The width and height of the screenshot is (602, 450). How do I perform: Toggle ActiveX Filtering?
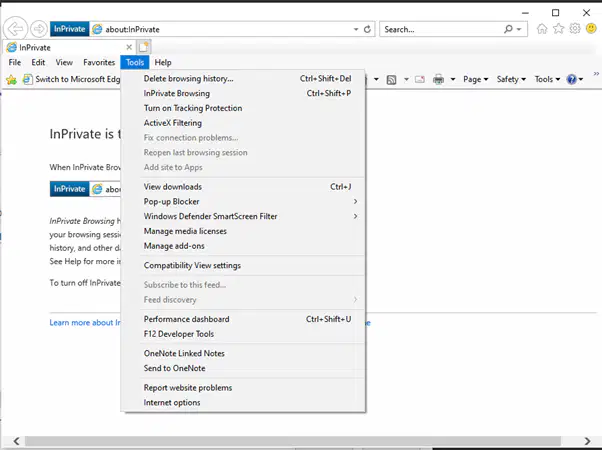point(243,123)
